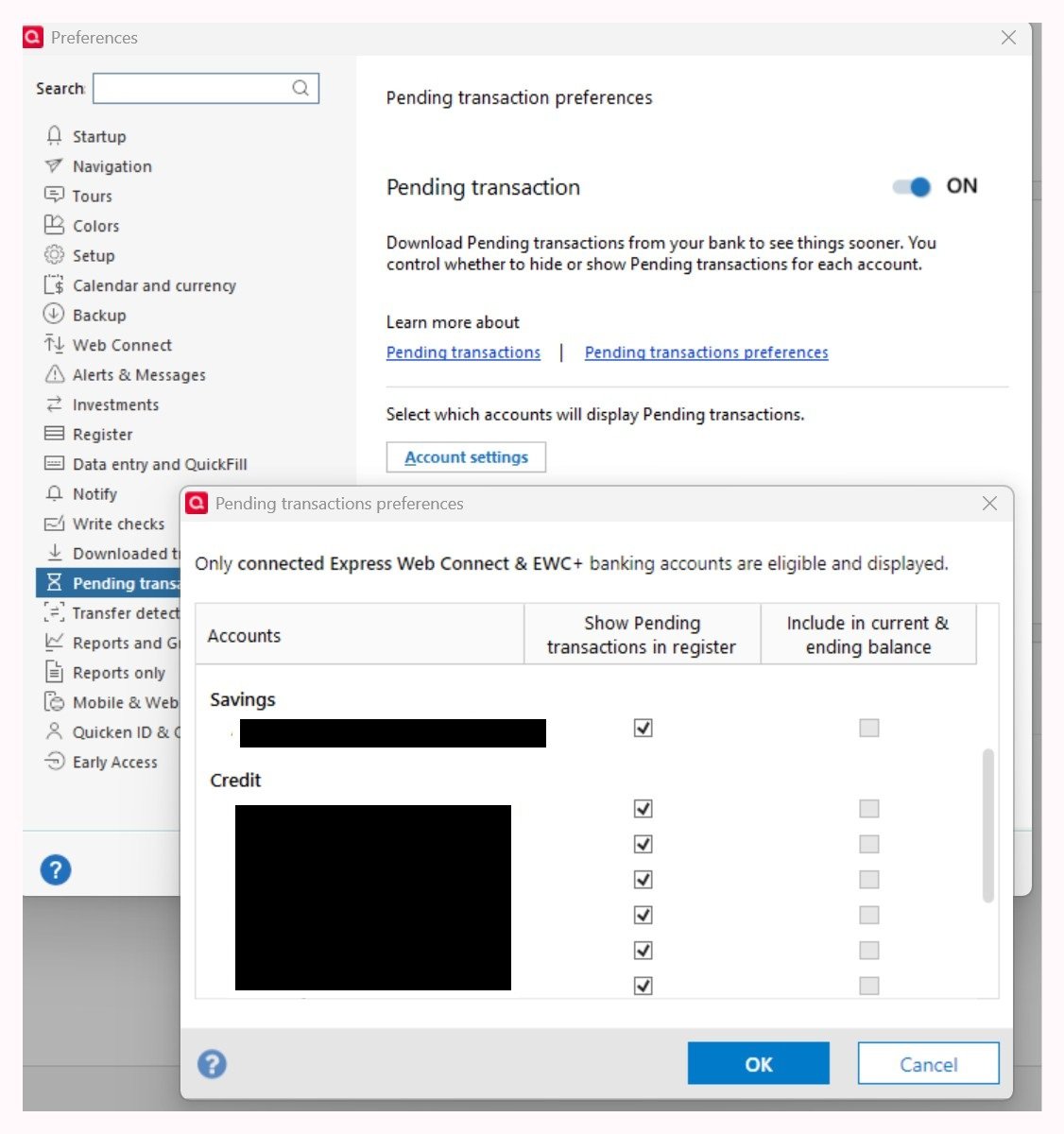Click the Write checks icon
1064x1134 pixels.
tap(54, 524)
